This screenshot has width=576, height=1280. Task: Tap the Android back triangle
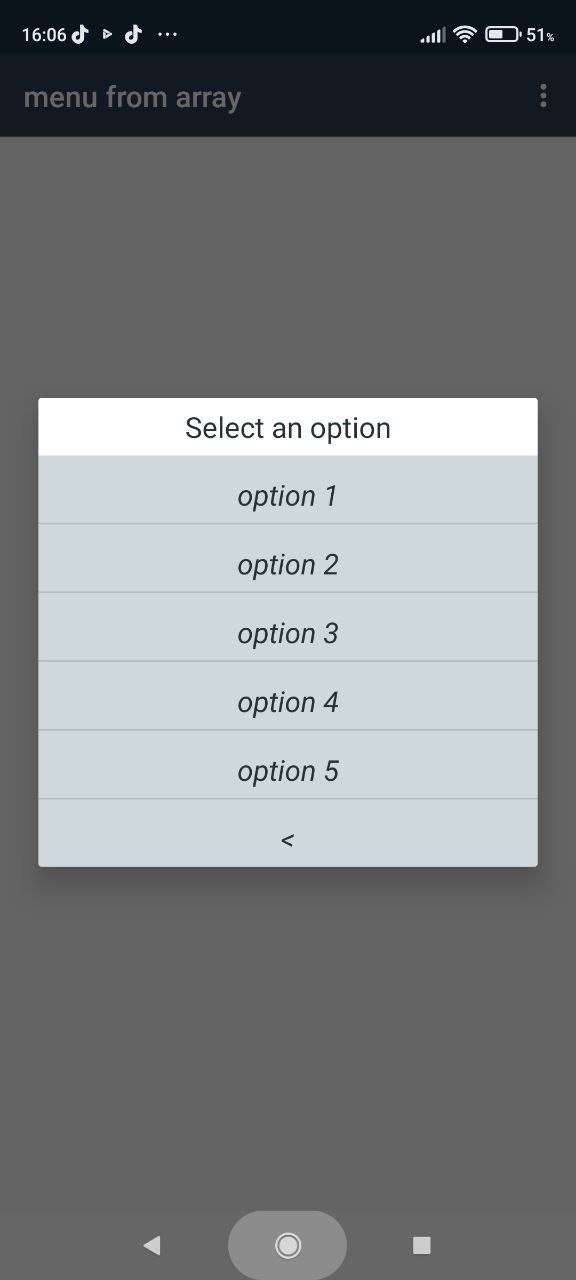152,1245
